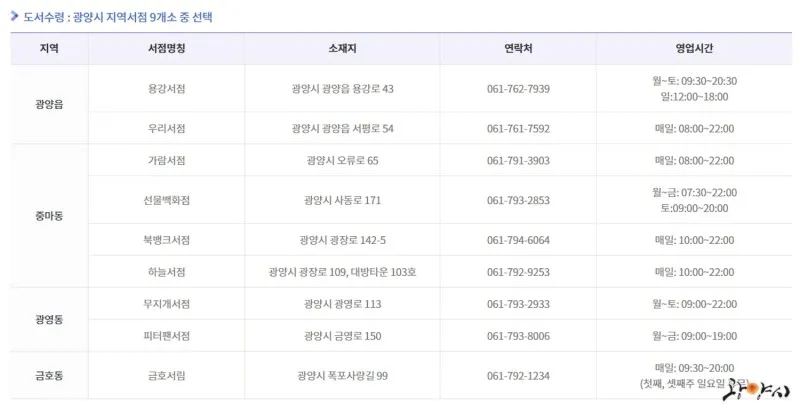Select the 선물백화점 bookstore name
The height and width of the screenshot is (409, 800).
click(166, 200)
